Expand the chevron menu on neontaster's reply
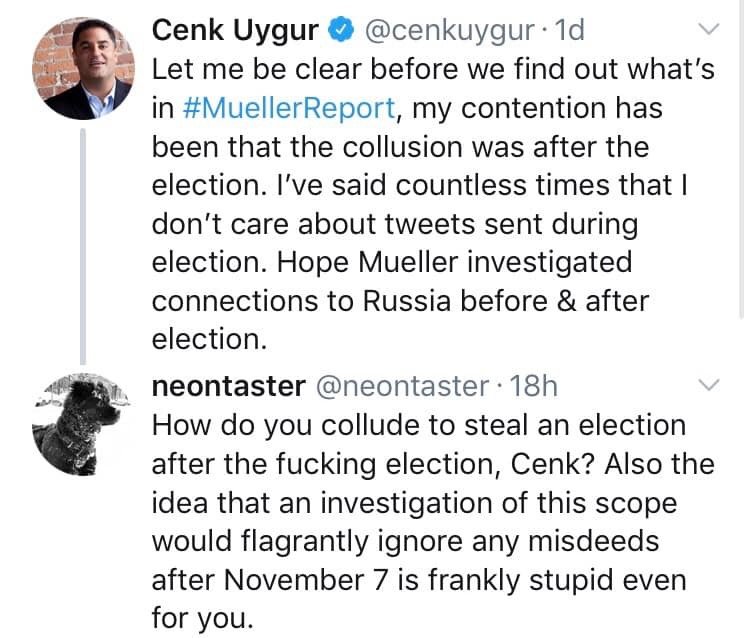The height and width of the screenshot is (638, 750). pos(707,385)
